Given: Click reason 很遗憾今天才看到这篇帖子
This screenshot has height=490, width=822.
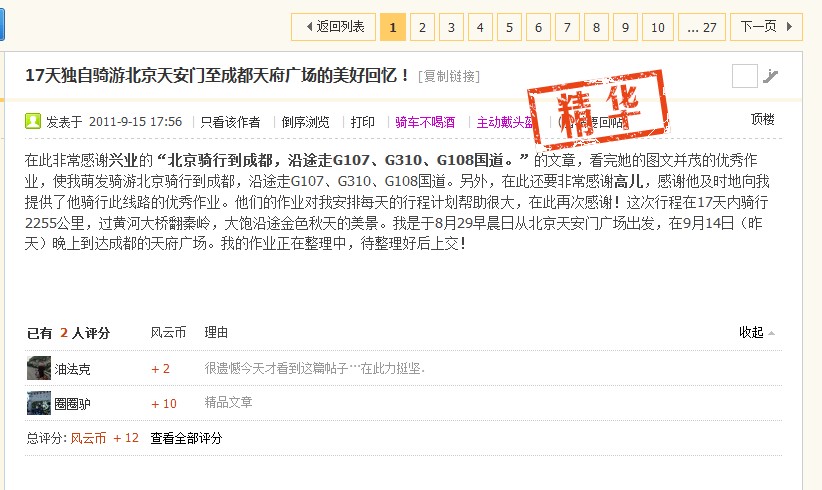Looking at the screenshot, I should pyautogui.click(x=315, y=368).
